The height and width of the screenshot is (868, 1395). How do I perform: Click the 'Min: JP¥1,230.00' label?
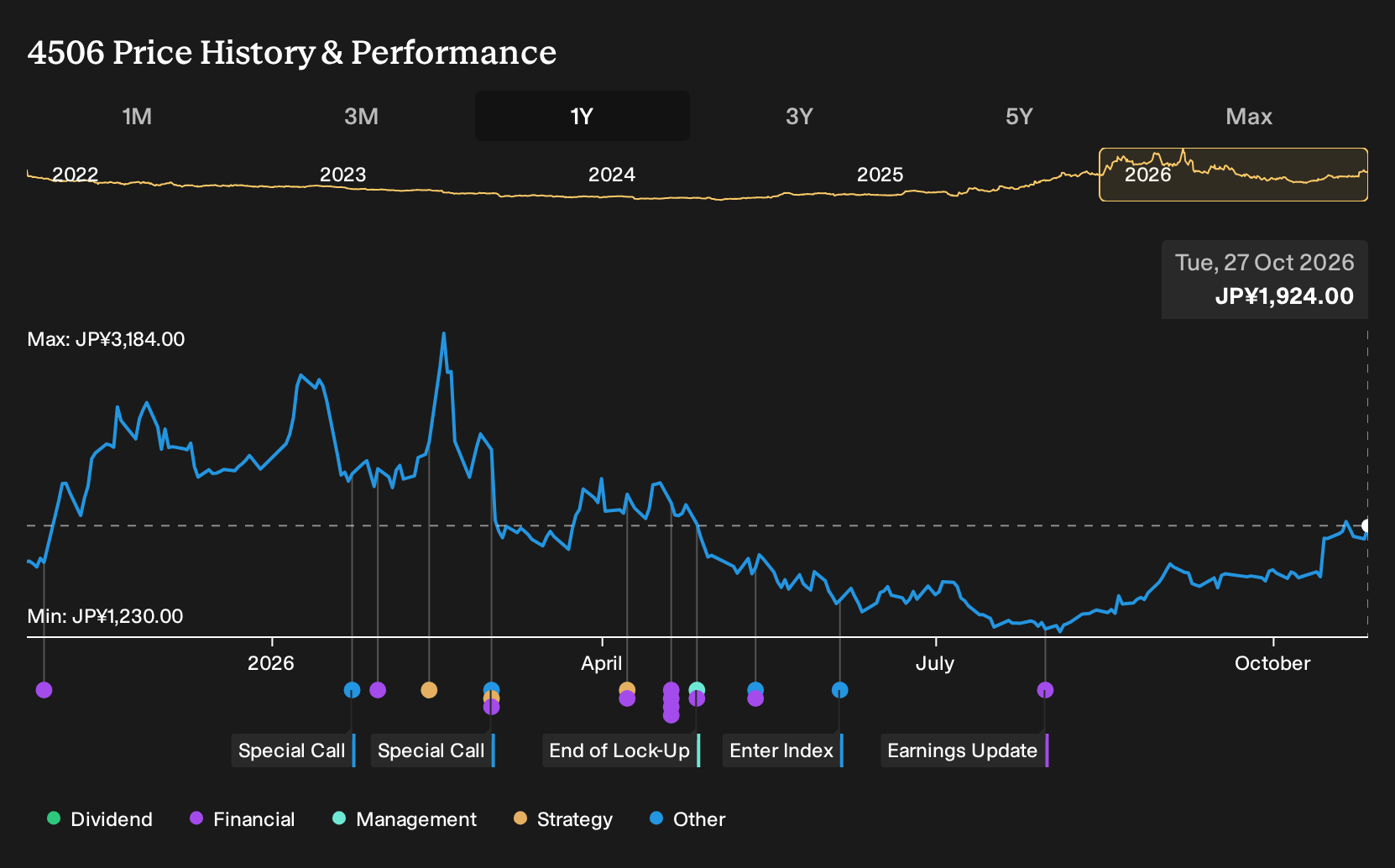click(x=105, y=616)
